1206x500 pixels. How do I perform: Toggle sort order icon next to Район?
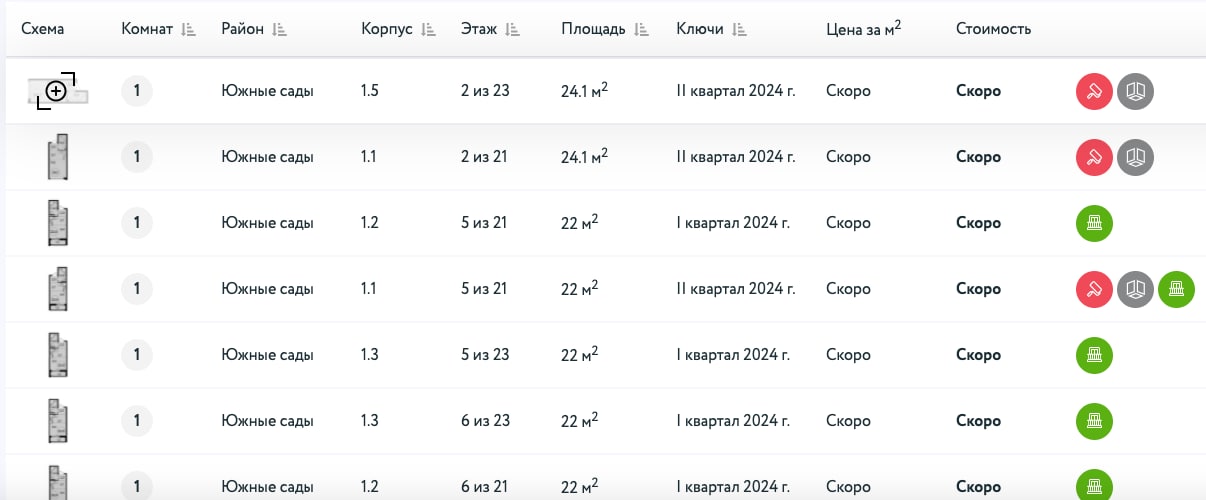click(280, 30)
